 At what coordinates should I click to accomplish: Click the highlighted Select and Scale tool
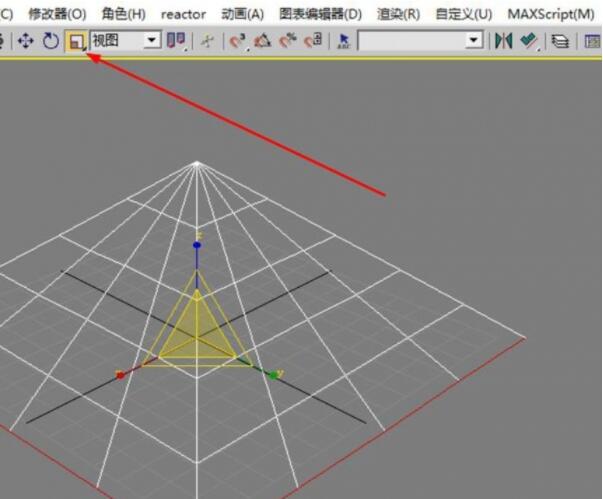75,41
